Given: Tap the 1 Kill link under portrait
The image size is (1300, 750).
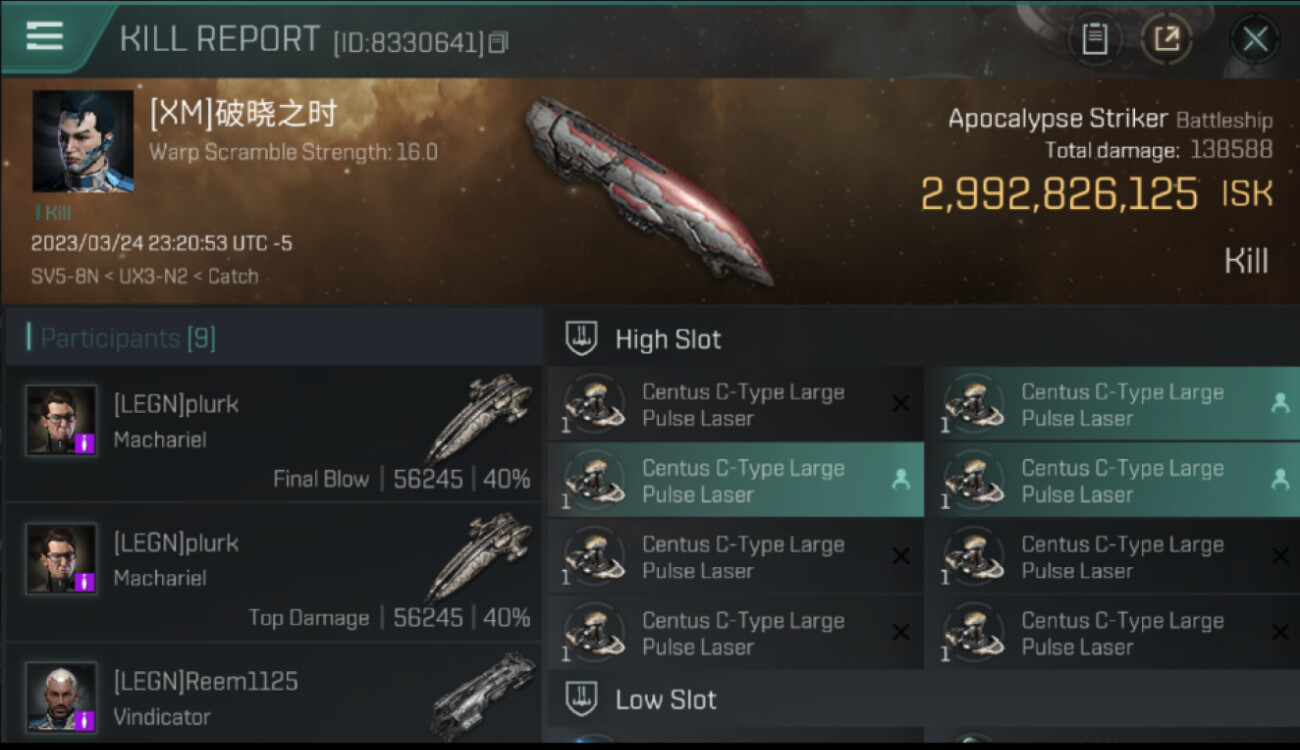Looking at the screenshot, I should pyautogui.click(x=53, y=212).
